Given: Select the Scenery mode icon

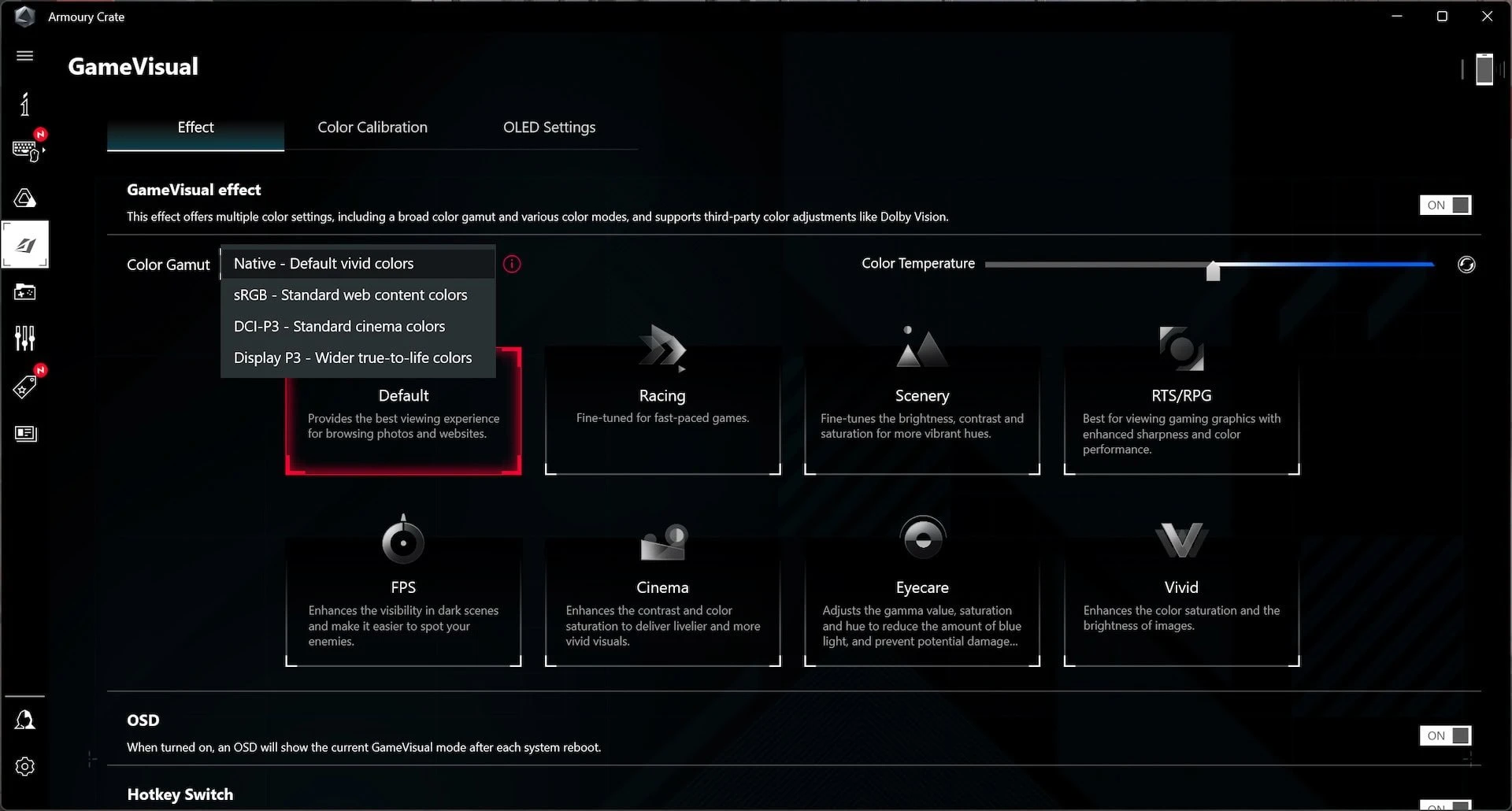Looking at the screenshot, I should point(921,347).
